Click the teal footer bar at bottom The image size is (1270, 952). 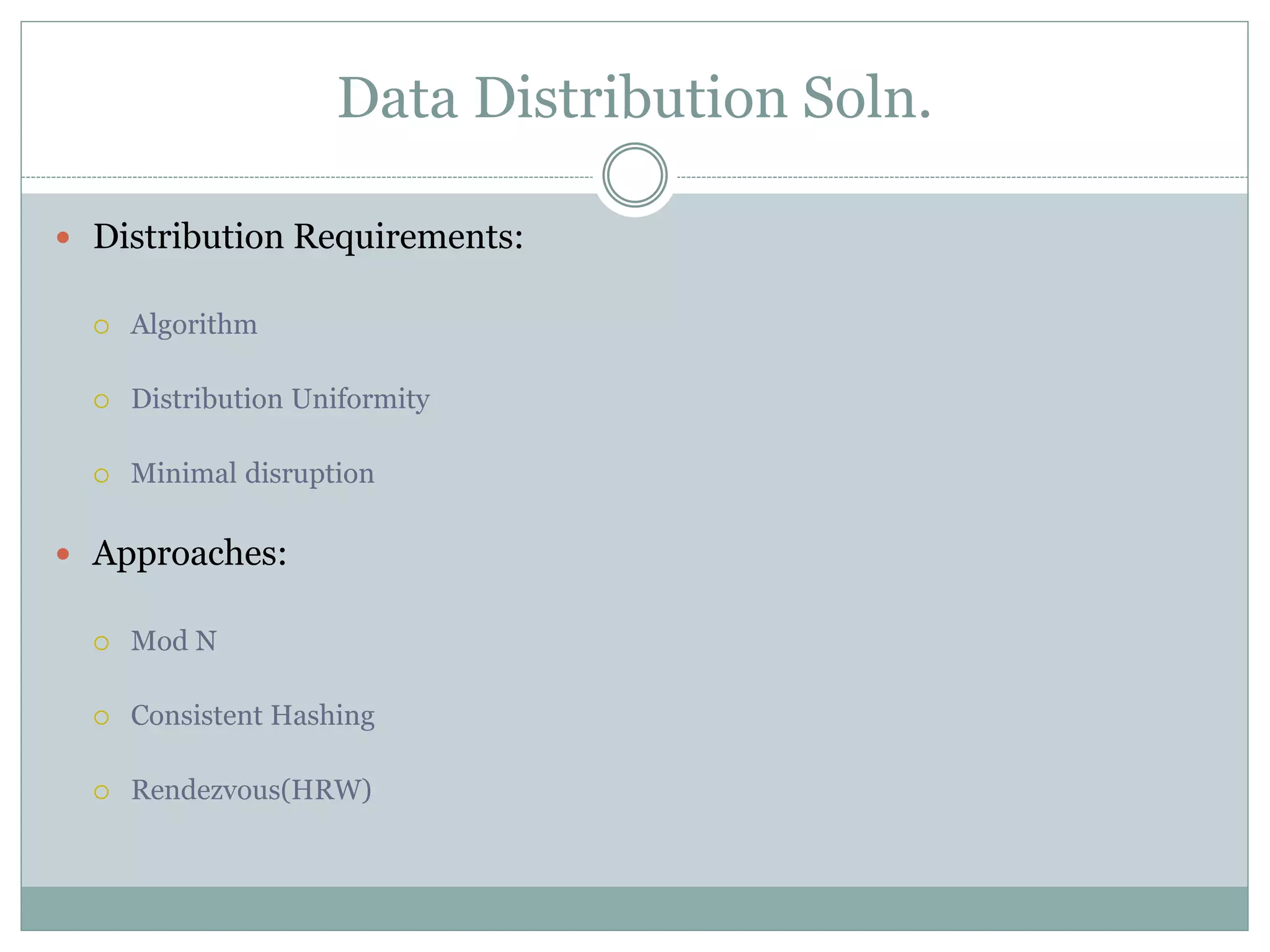tap(634, 908)
